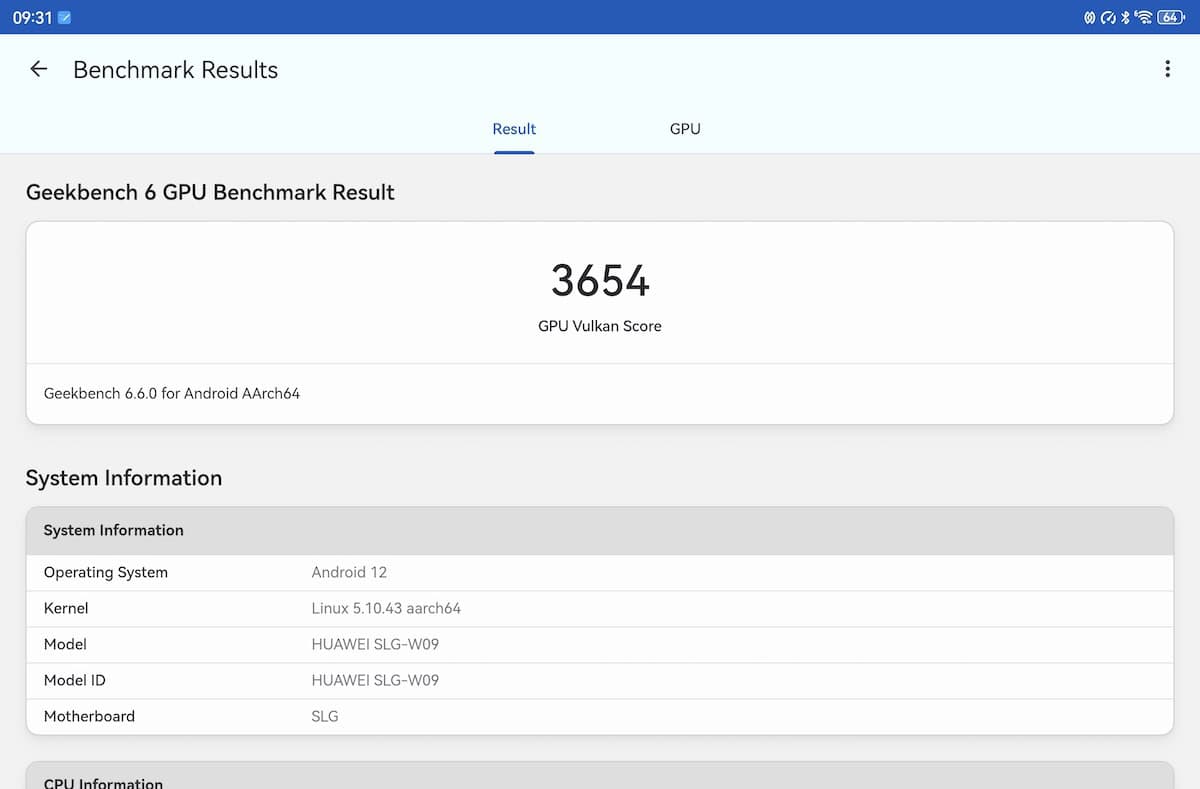The width and height of the screenshot is (1200, 789).
Task: Tap the Benchmark Results page title
Action: pos(176,70)
